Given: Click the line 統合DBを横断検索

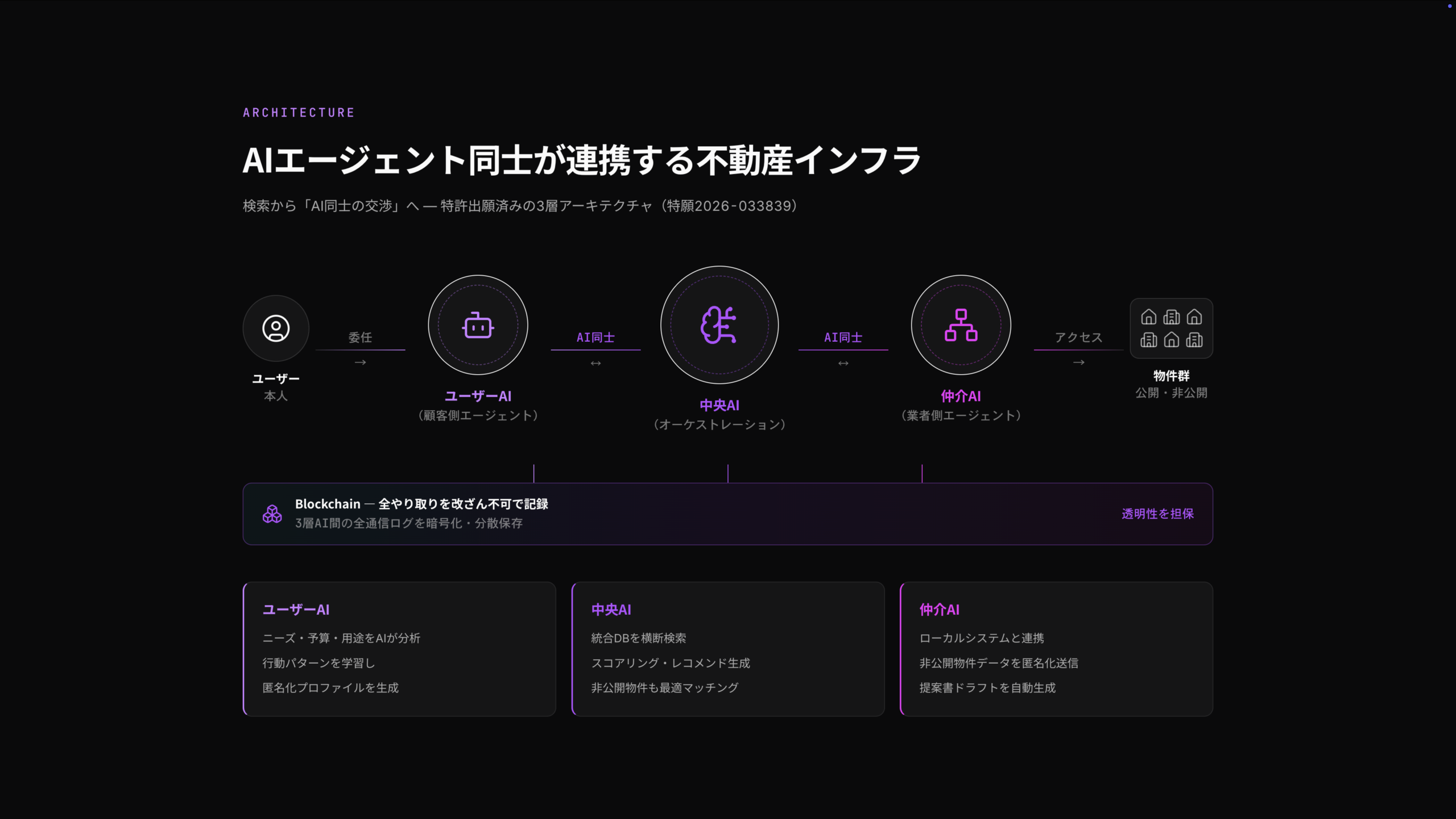Looking at the screenshot, I should [x=638, y=638].
